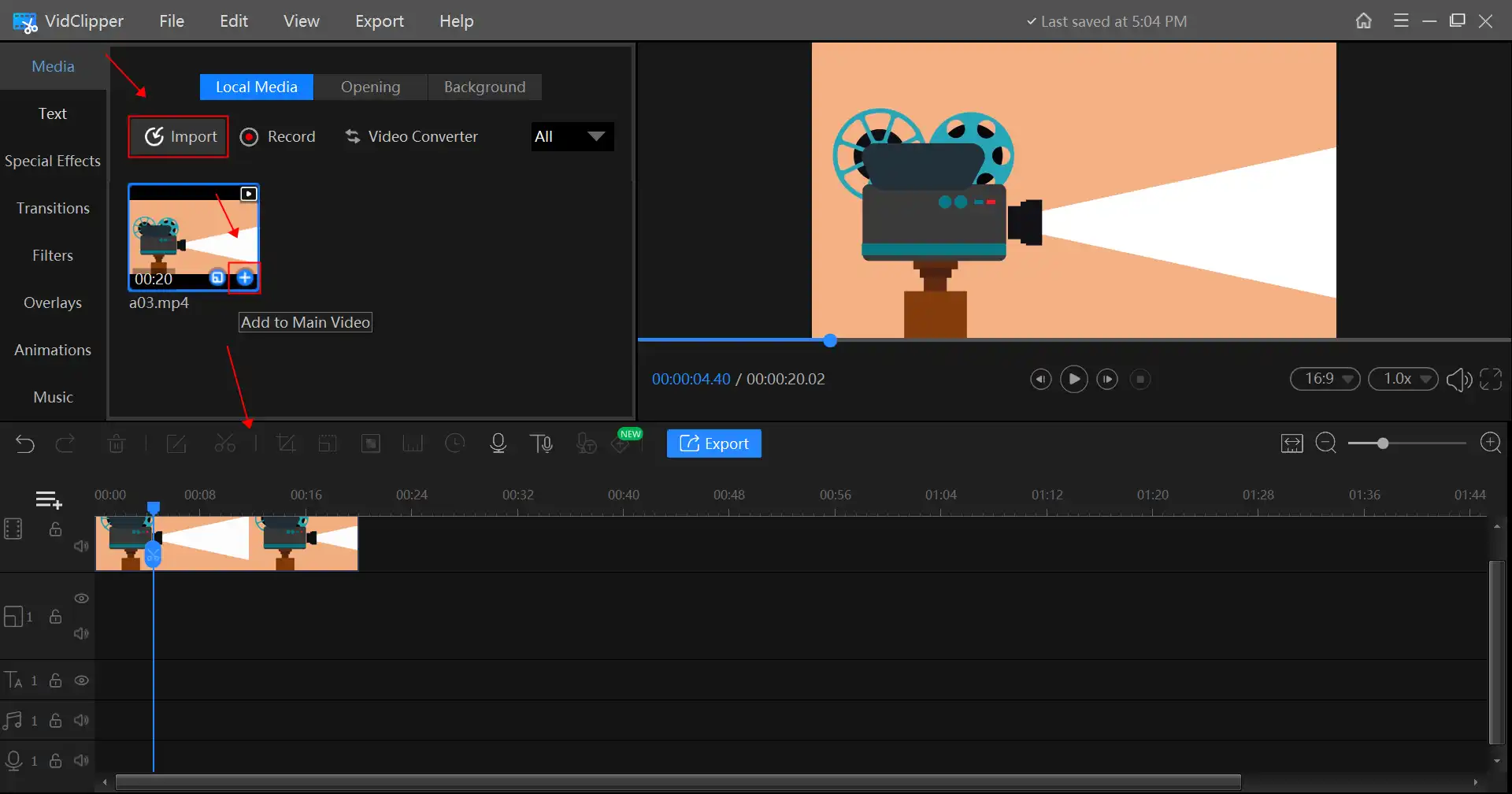This screenshot has width=1512, height=794.
Task: Click the timeline zoom slider handle
Action: (x=1382, y=443)
